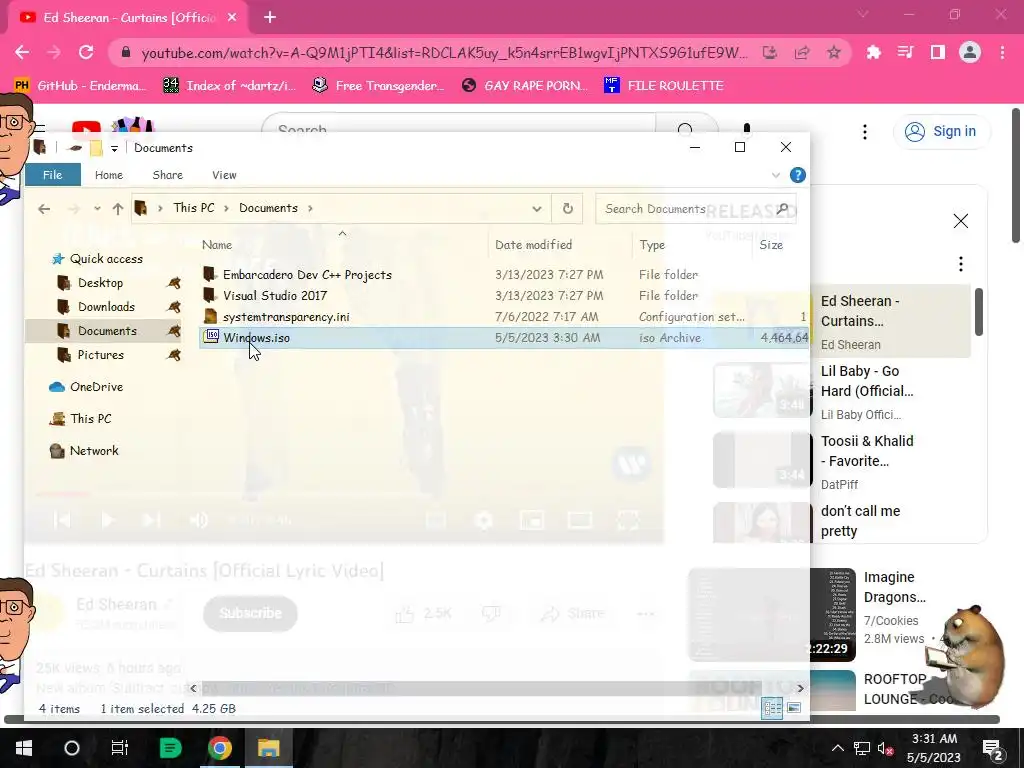Install app icon in Chrome address bar
This screenshot has height=768, width=1024.
tap(770, 52)
